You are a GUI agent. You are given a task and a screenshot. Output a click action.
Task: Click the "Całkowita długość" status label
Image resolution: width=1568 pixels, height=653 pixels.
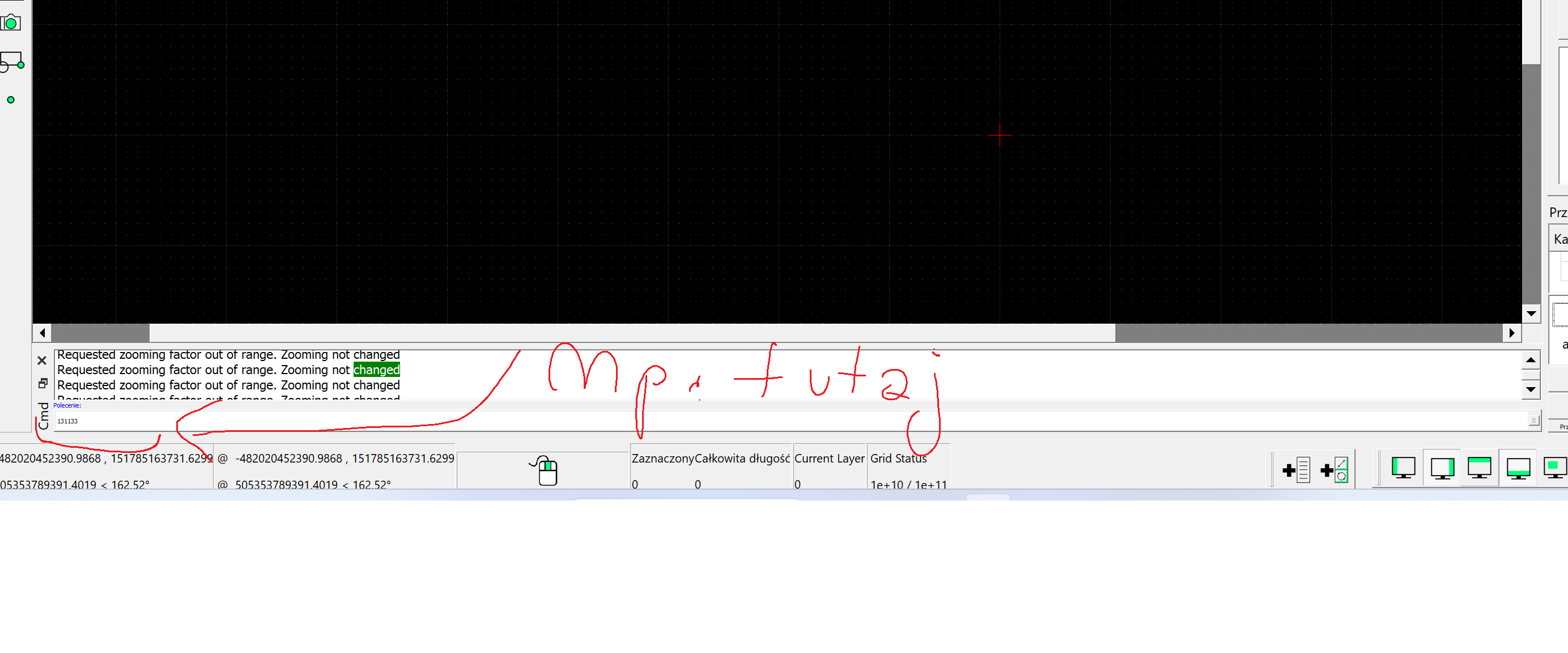point(742,458)
